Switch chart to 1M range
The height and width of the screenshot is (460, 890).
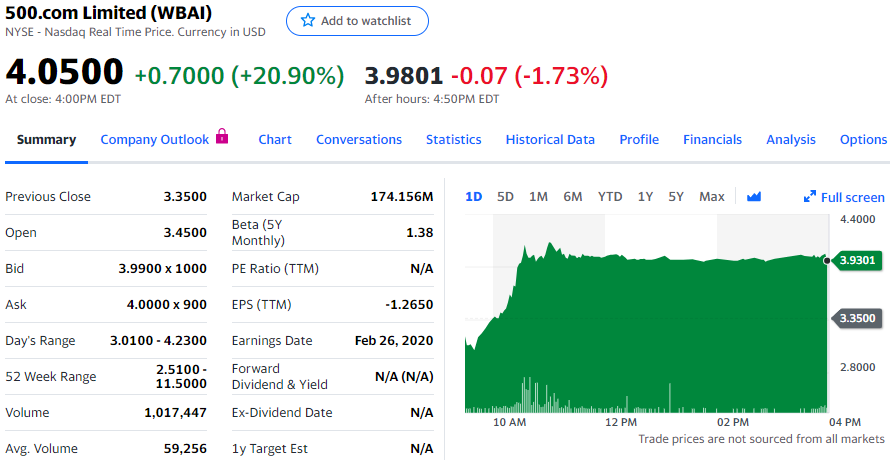coord(538,196)
